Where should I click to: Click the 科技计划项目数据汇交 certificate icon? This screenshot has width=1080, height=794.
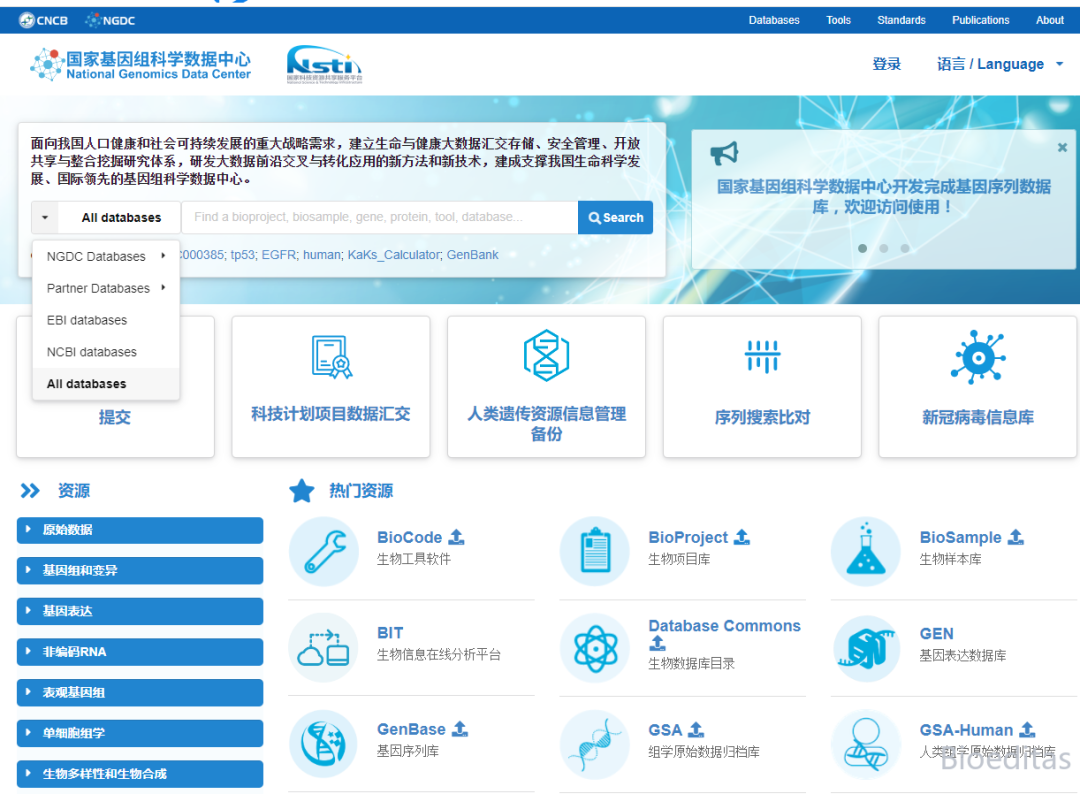(x=330, y=355)
